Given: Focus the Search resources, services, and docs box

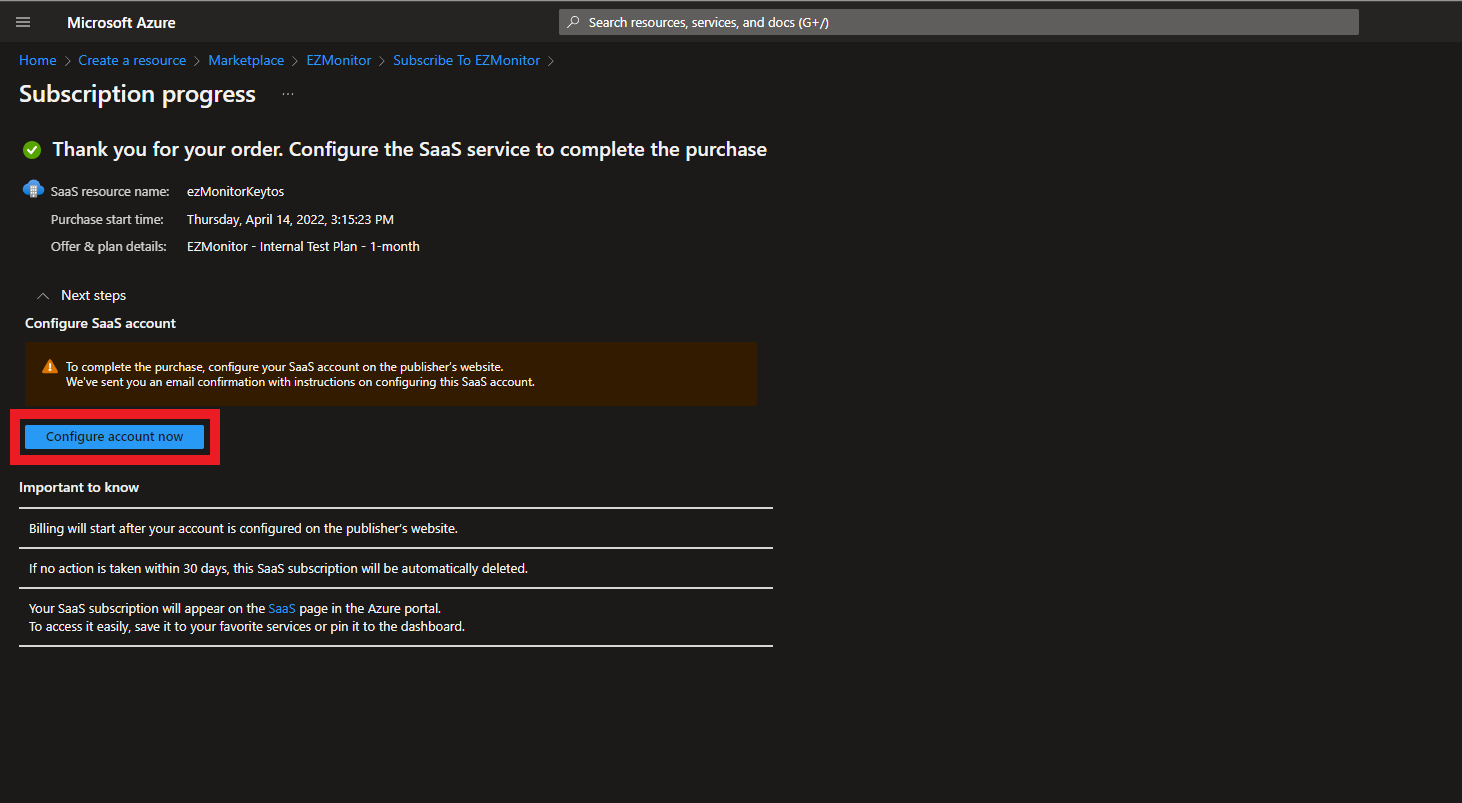Looking at the screenshot, I should (x=959, y=22).
